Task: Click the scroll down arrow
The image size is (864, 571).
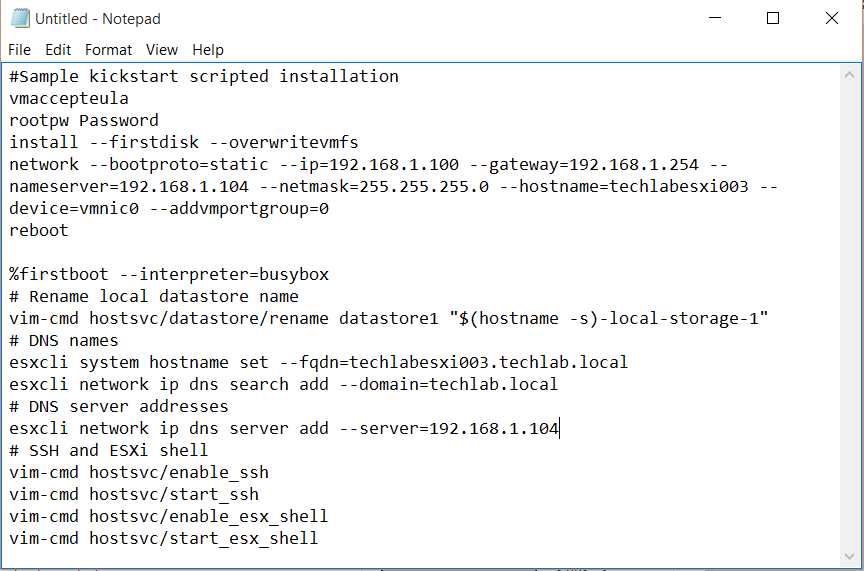Action: pos(849,556)
